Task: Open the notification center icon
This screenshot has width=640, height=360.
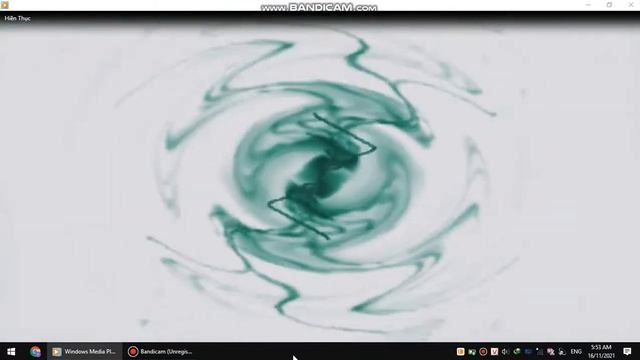Action: 627,351
